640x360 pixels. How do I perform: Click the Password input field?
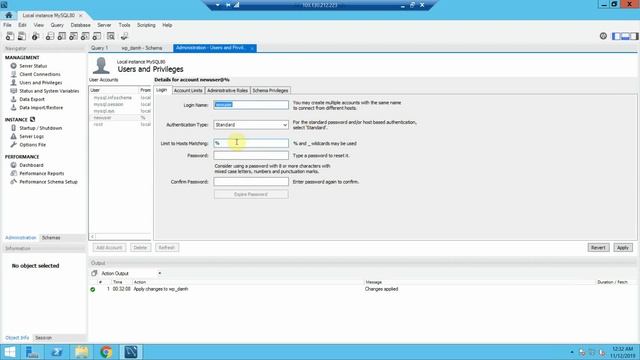click(251, 156)
